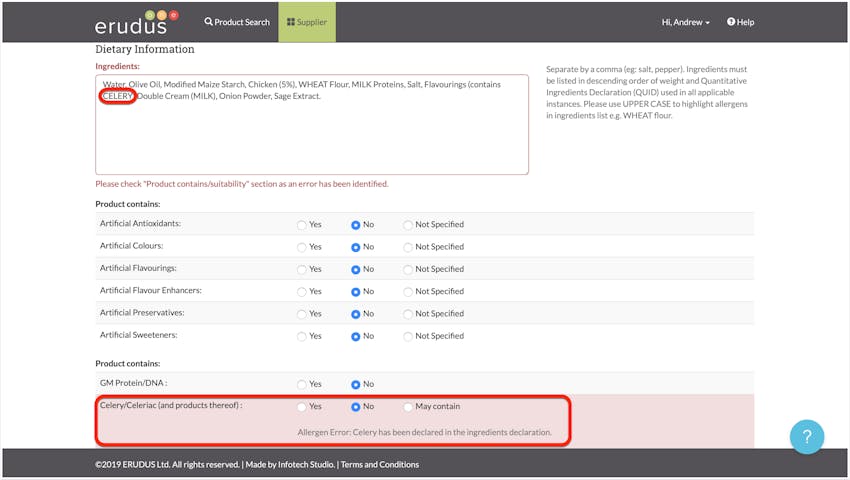Select No for Artificial Colours
Image resolution: width=850 pixels, height=480 pixels.
point(356,247)
